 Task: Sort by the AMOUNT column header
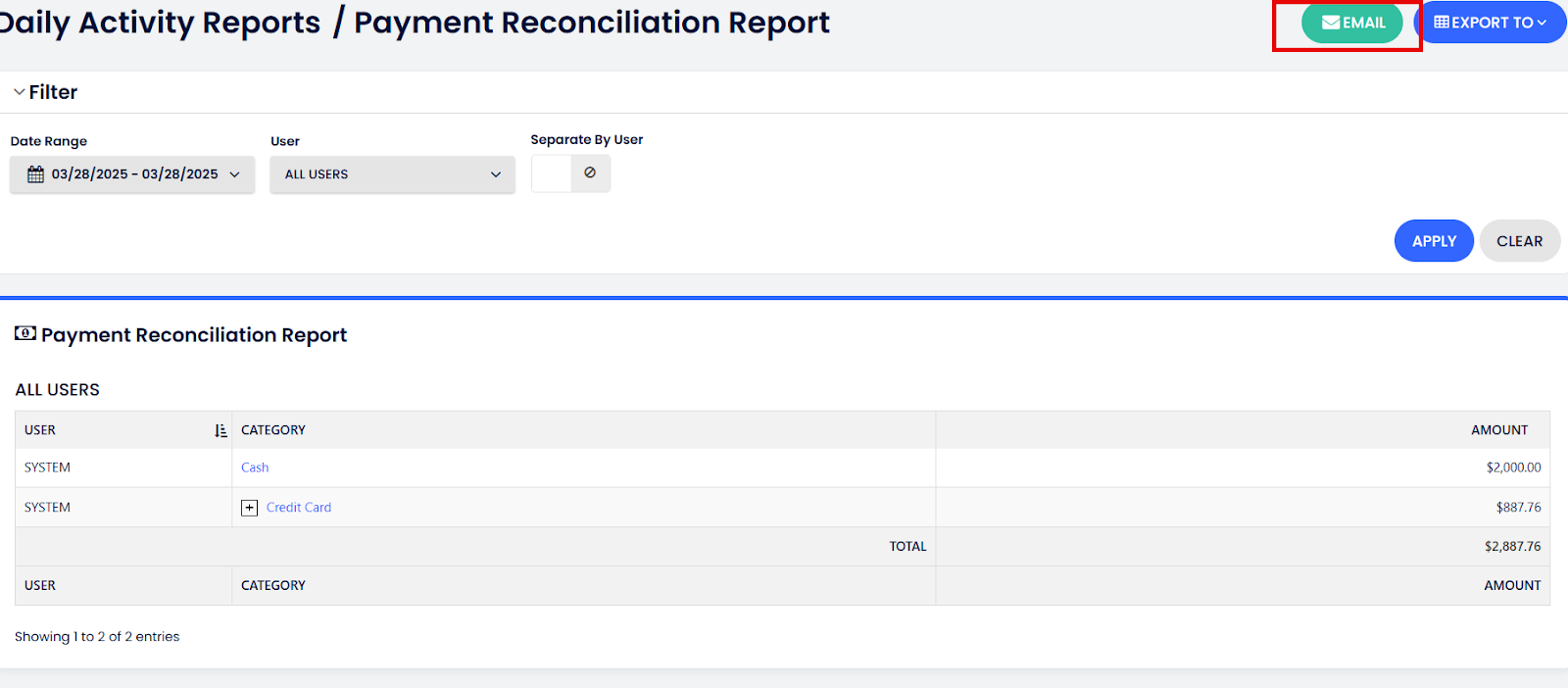point(1498,430)
